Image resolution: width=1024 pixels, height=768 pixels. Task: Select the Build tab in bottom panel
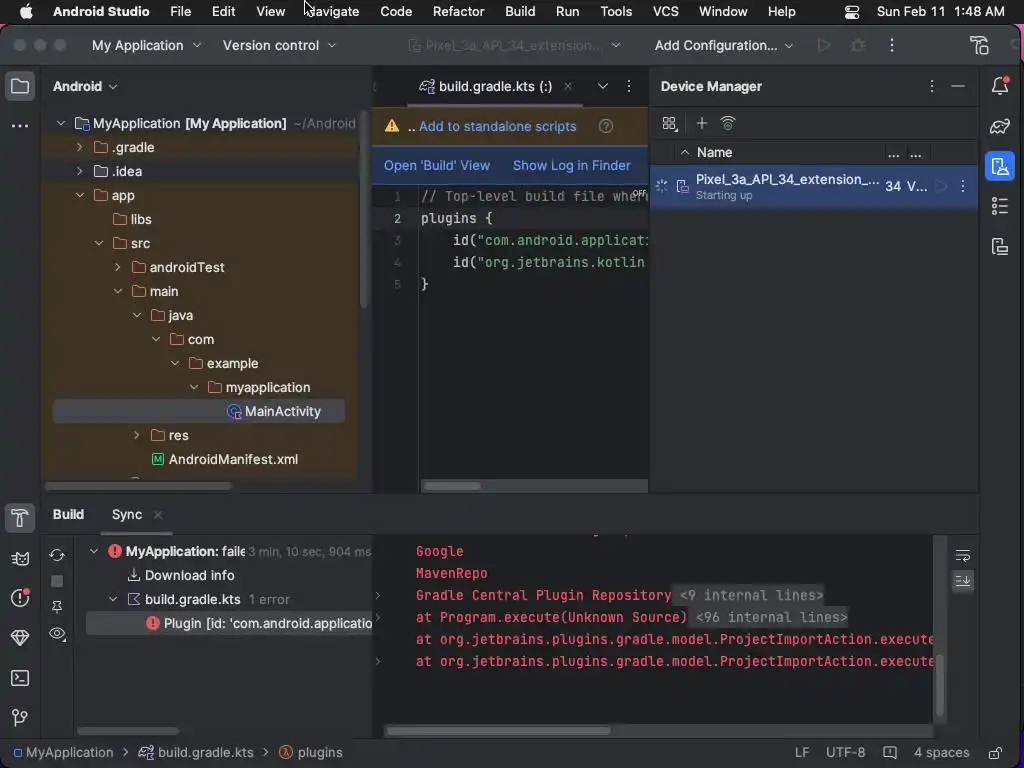pyautogui.click(x=68, y=515)
